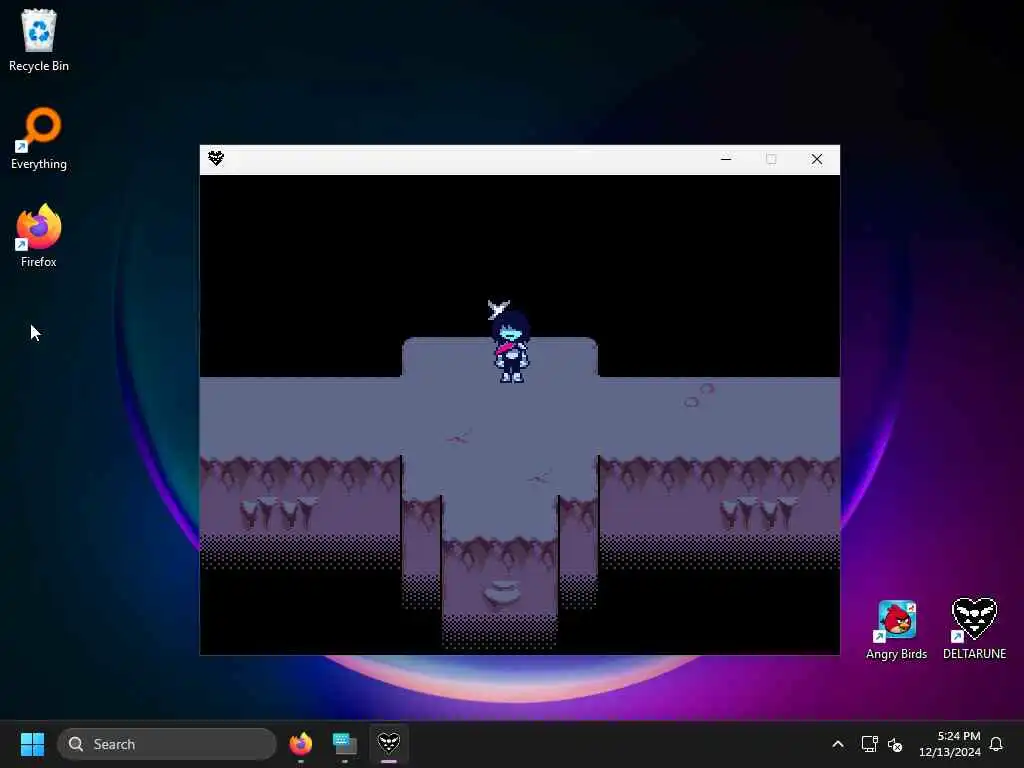Screen dimensions: 1024x768
Task: Open the on-screen keyboard app in taskbar
Action: click(x=345, y=744)
